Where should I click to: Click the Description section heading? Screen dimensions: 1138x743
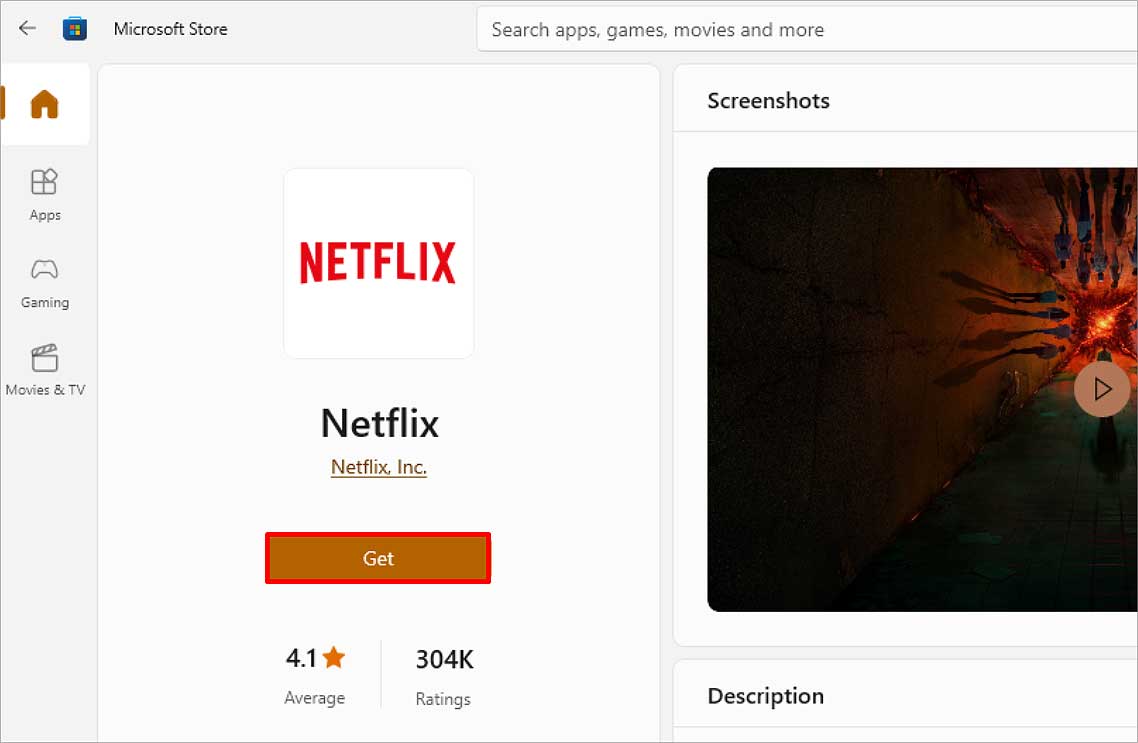pyautogui.click(x=766, y=696)
